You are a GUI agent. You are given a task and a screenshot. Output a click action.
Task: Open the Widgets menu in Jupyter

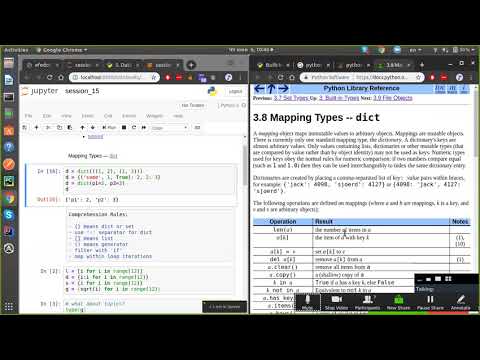[x=154, y=116]
